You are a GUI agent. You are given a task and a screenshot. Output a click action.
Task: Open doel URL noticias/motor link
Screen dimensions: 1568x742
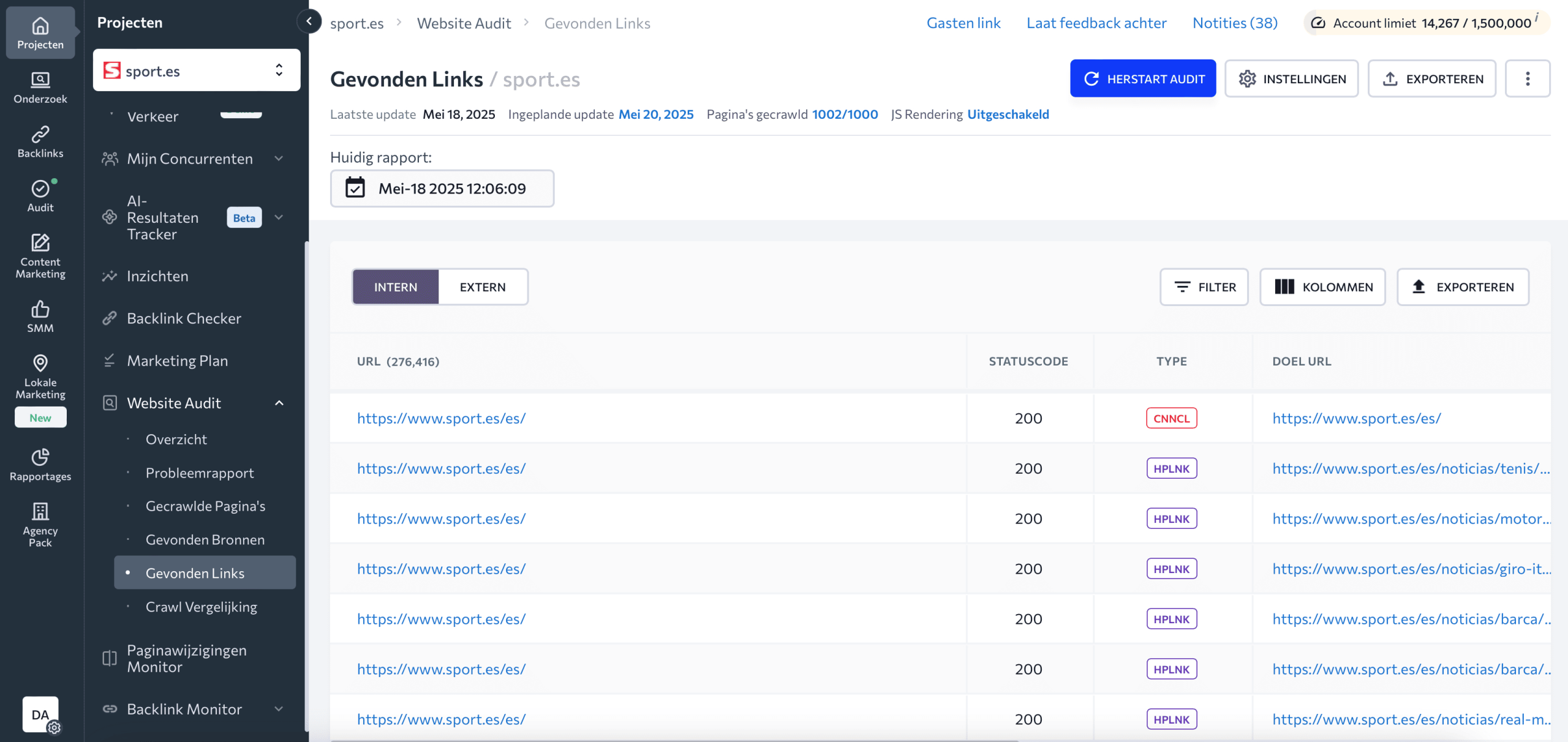1411,519
